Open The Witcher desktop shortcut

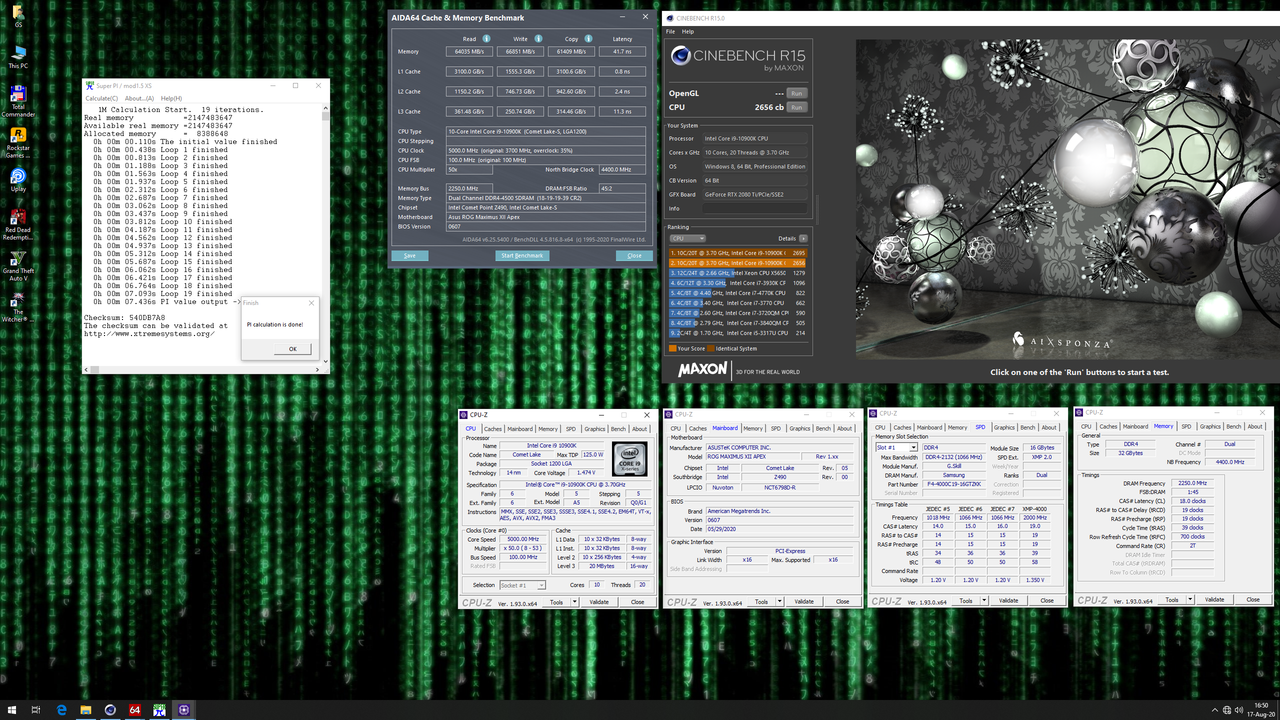[x=17, y=305]
